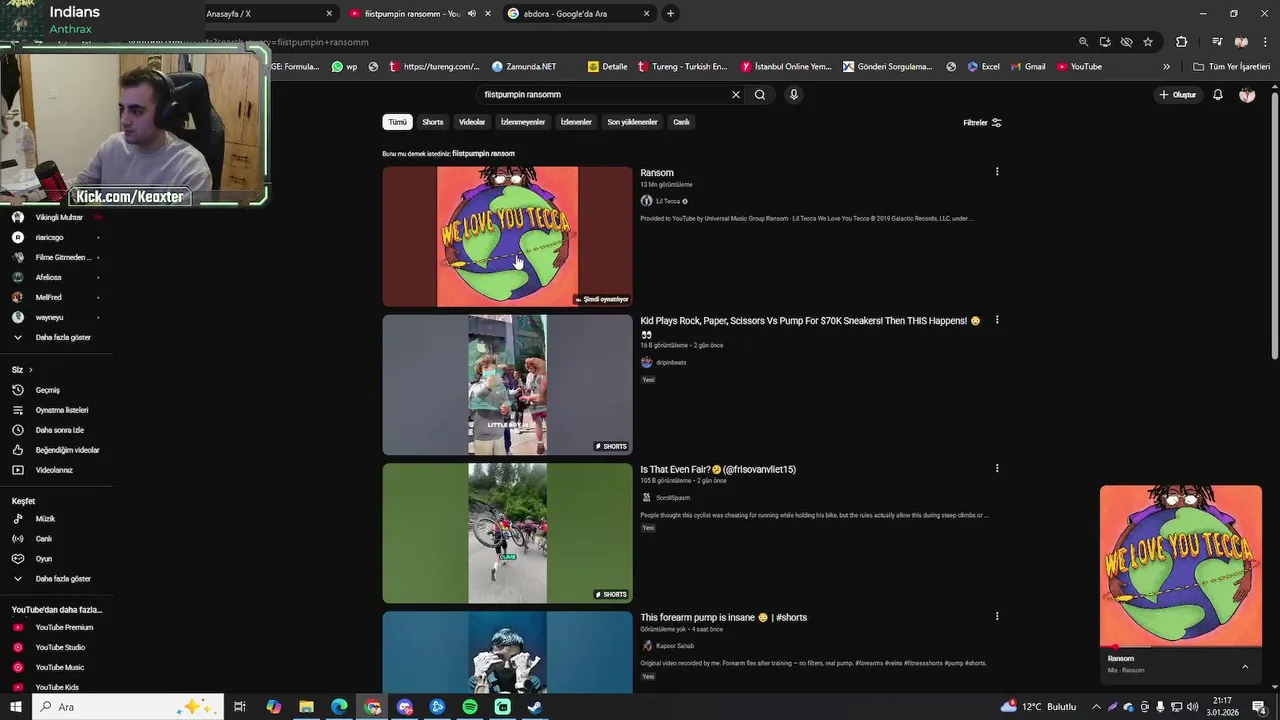Clear the search box with the X
Viewport: 1280px width, 720px height.
tap(736, 95)
